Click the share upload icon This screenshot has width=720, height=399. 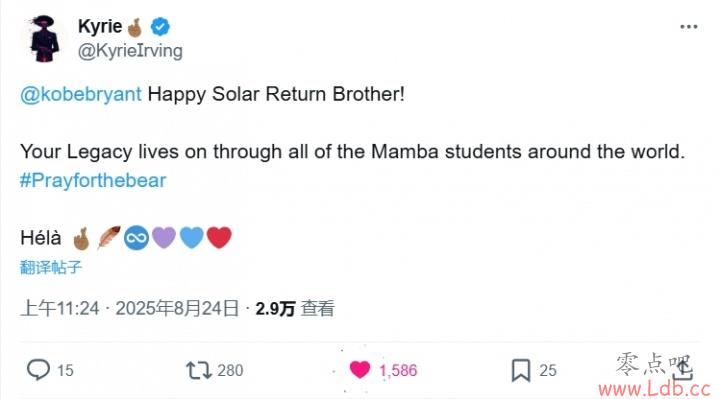[x=683, y=370]
